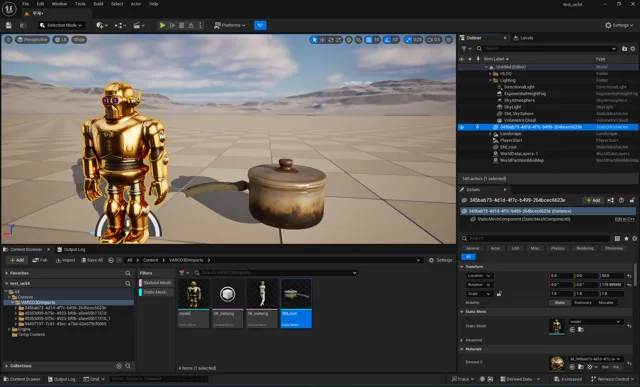Screen dimensions: 640x387
Task: Click the green Play button in toolbar
Action: click(162, 25)
